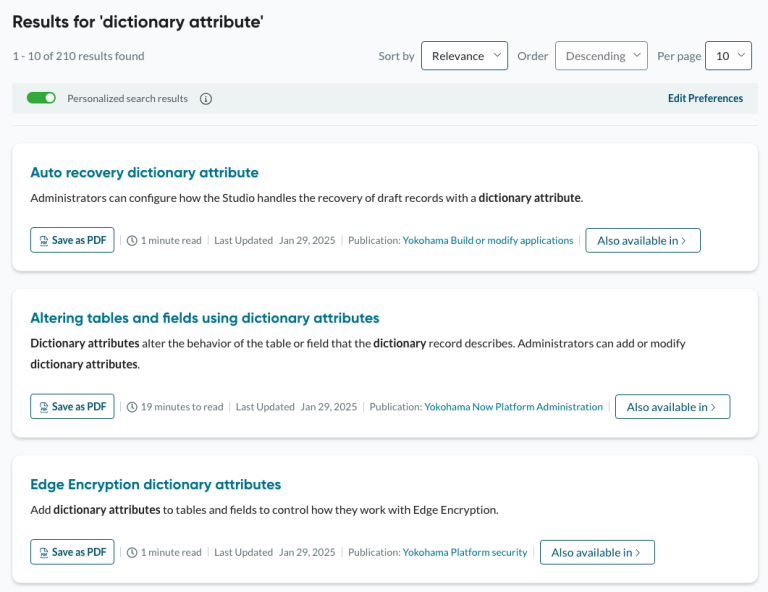Click the Edge Encryption result description text

tap(264, 510)
